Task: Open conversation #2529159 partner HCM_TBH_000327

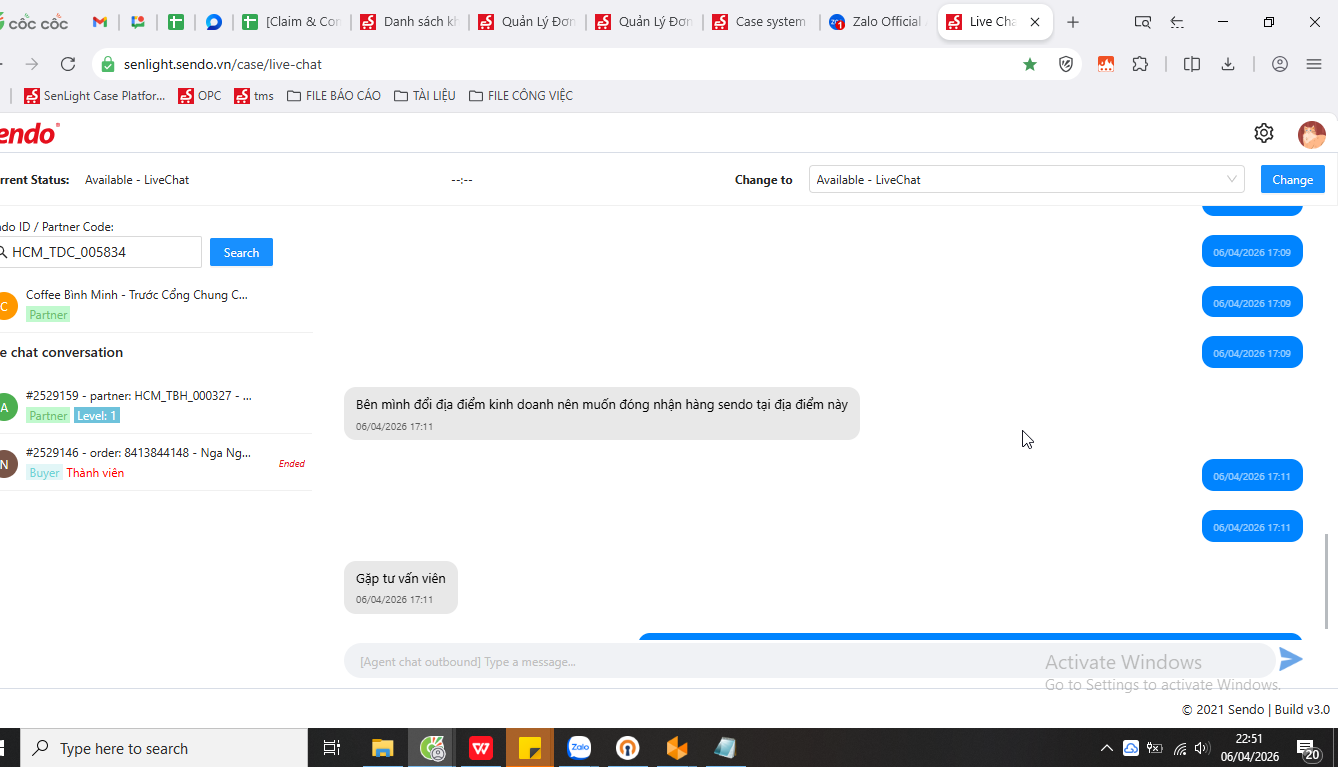Action: [x=154, y=405]
